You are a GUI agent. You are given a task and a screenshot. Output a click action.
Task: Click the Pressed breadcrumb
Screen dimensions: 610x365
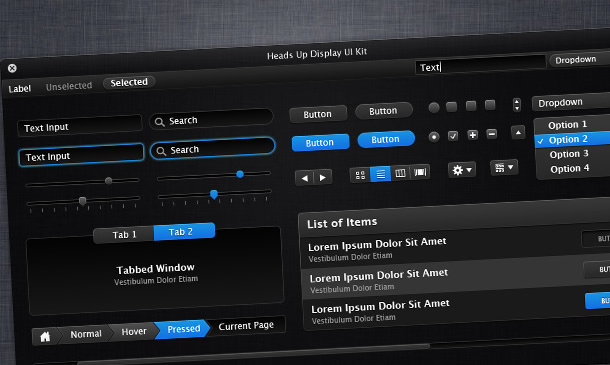(183, 329)
